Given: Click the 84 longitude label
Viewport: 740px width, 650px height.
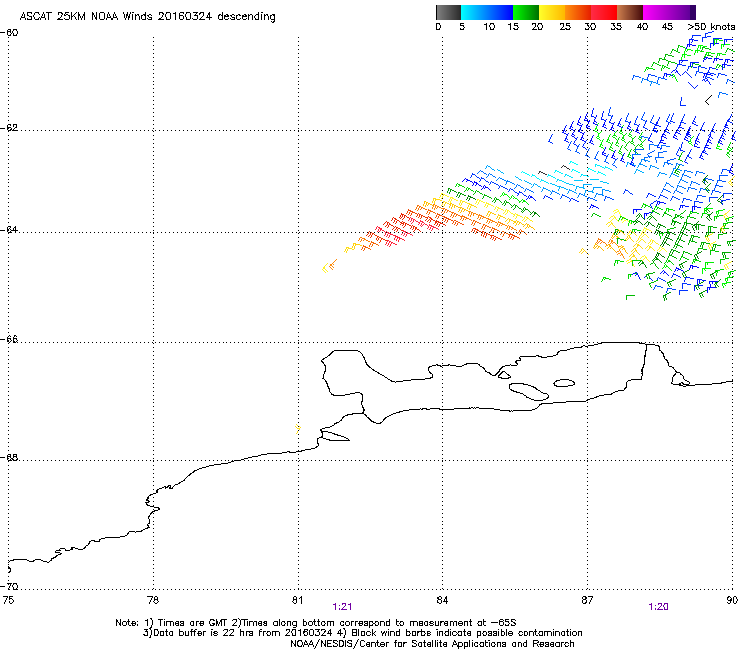Looking at the screenshot, I should click(x=442, y=600).
